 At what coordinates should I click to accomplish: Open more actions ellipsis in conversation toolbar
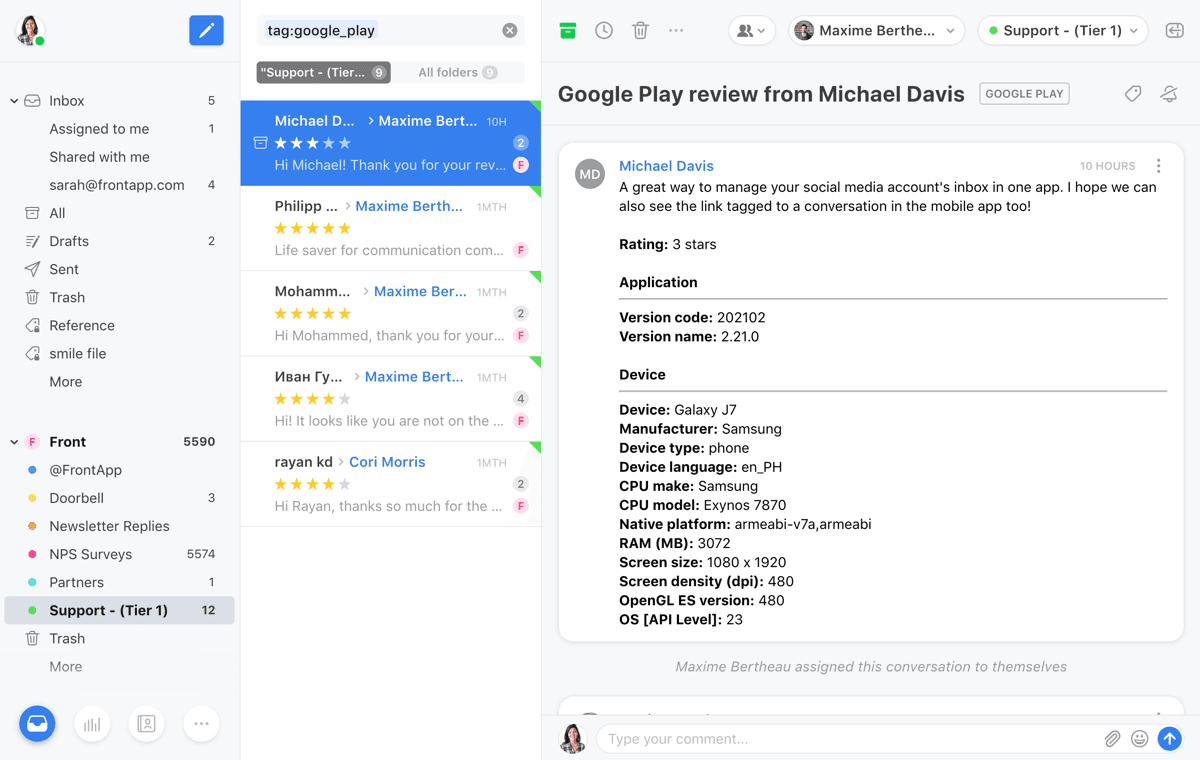coord(676,31)
